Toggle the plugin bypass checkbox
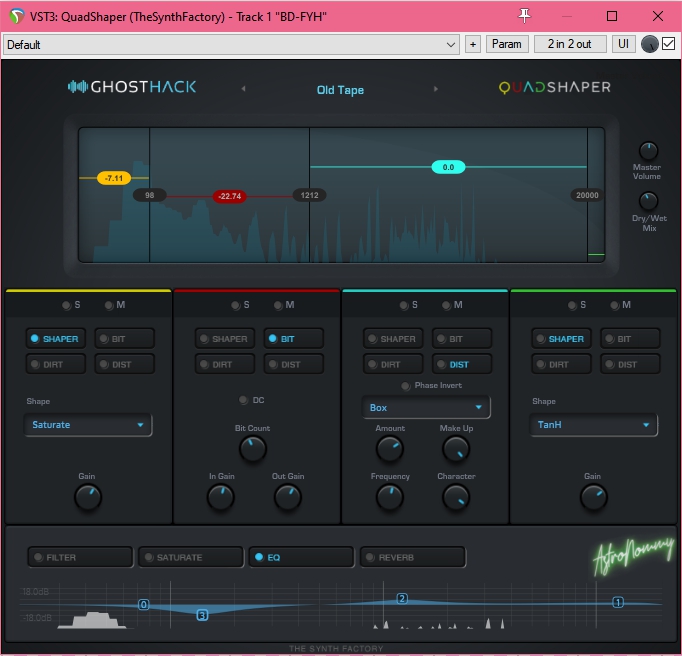Image resolution: width=682 pixels, height=656 pixels. point(668,44)
